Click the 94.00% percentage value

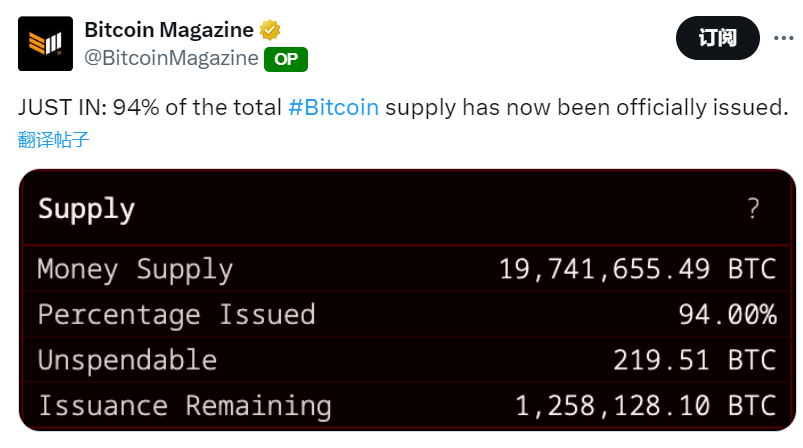[726, 314]
